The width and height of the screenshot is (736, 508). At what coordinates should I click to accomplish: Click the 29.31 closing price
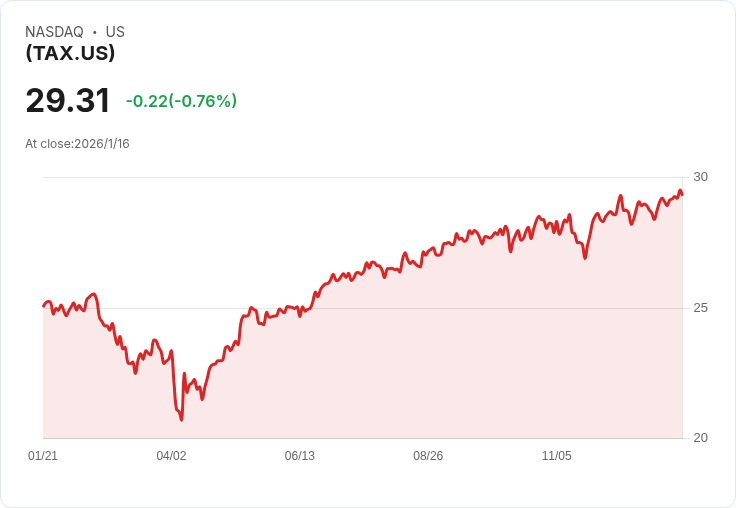68,101
